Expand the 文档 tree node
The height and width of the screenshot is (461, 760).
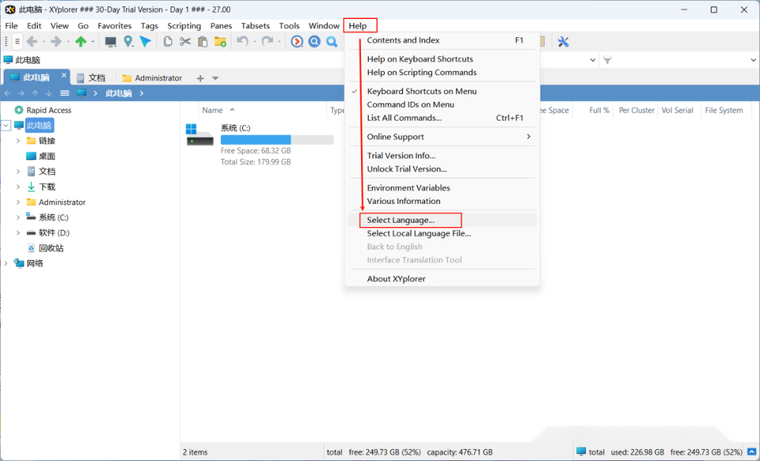point(18,172)
